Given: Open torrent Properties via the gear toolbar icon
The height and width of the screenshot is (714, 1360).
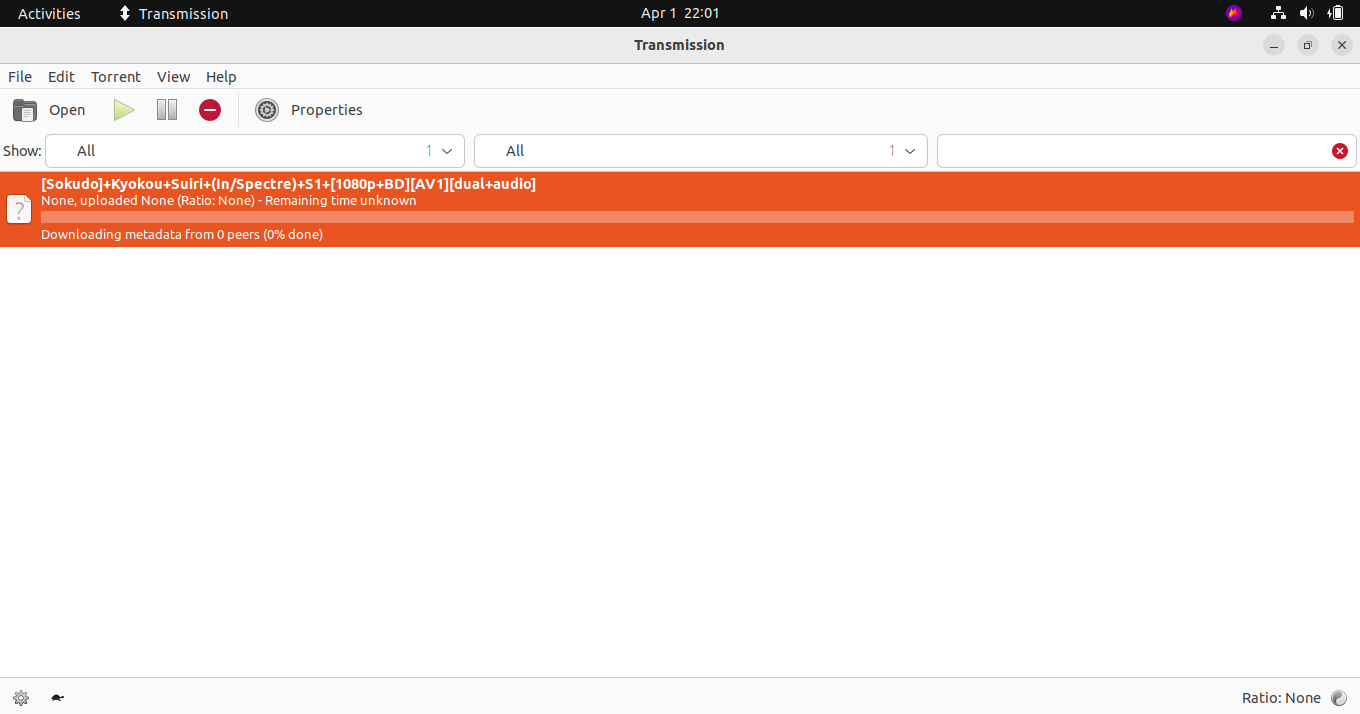Looking at the screenshot, I should tap(266, 110).
